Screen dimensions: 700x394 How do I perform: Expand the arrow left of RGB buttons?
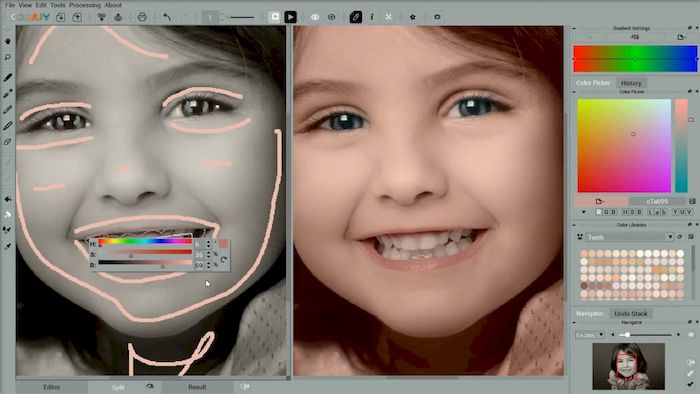pos(584,212)
